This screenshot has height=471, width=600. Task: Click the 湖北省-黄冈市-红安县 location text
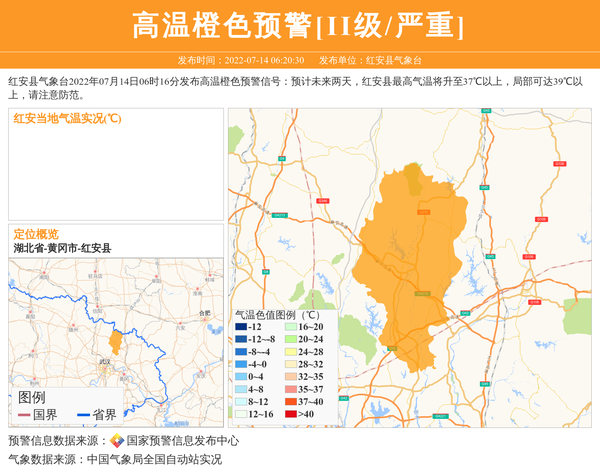click(62, 248)
